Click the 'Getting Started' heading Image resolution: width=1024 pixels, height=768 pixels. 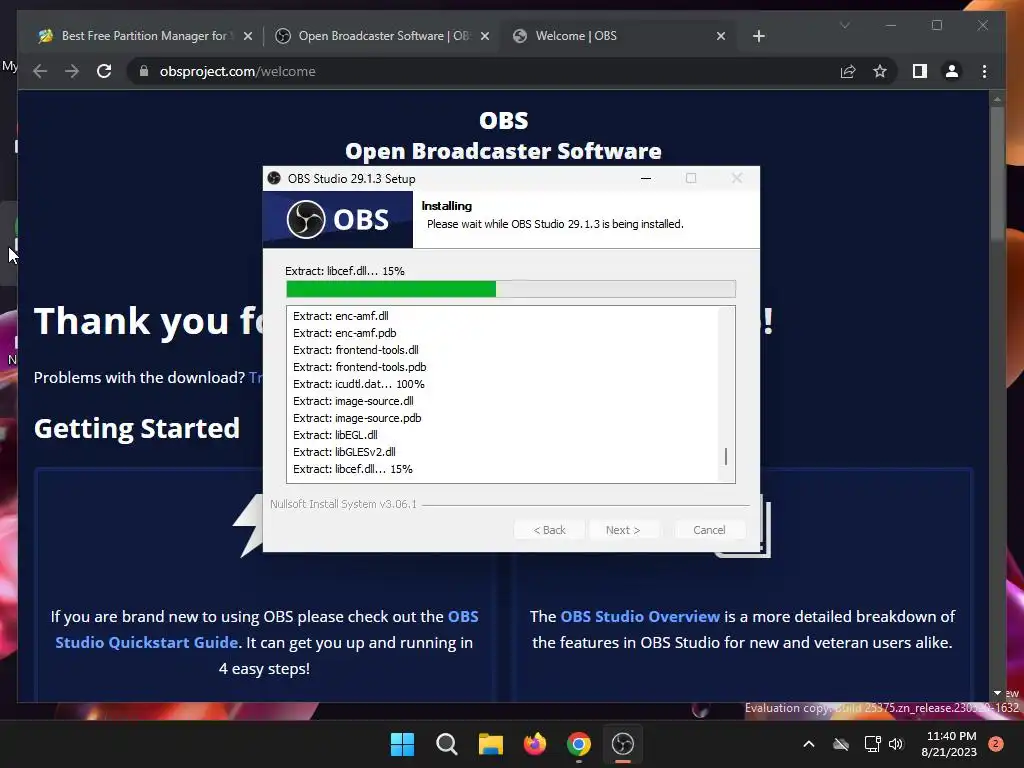click(136, 429)
